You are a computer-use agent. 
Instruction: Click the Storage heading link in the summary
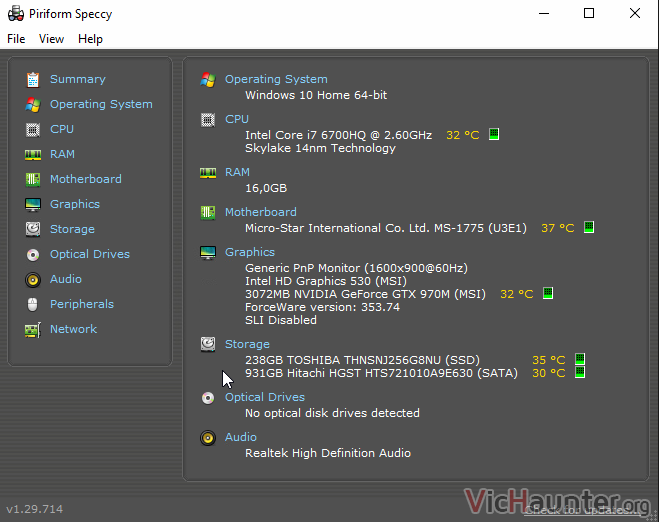tap(247, 344)
